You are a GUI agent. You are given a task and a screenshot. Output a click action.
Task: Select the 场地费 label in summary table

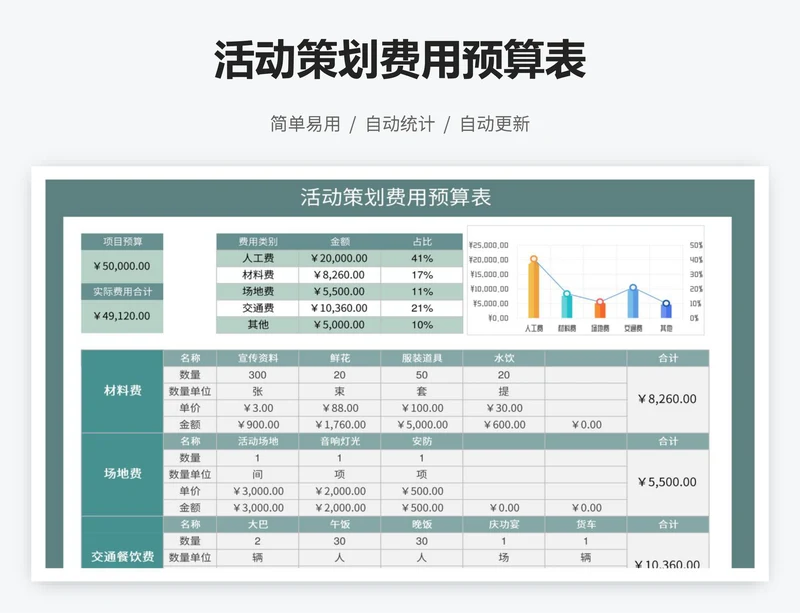pos(258,291)
